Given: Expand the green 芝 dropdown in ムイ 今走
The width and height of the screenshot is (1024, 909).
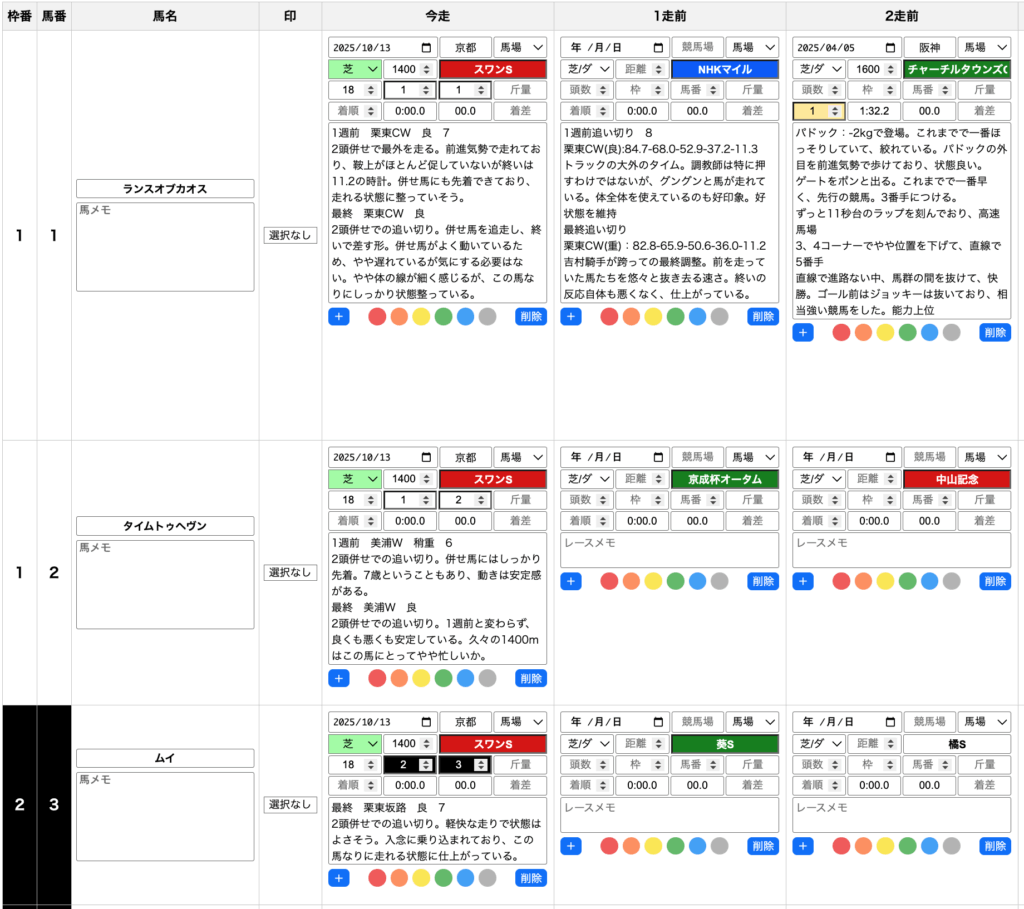Looking at the screenshot, I should point(355,744).
